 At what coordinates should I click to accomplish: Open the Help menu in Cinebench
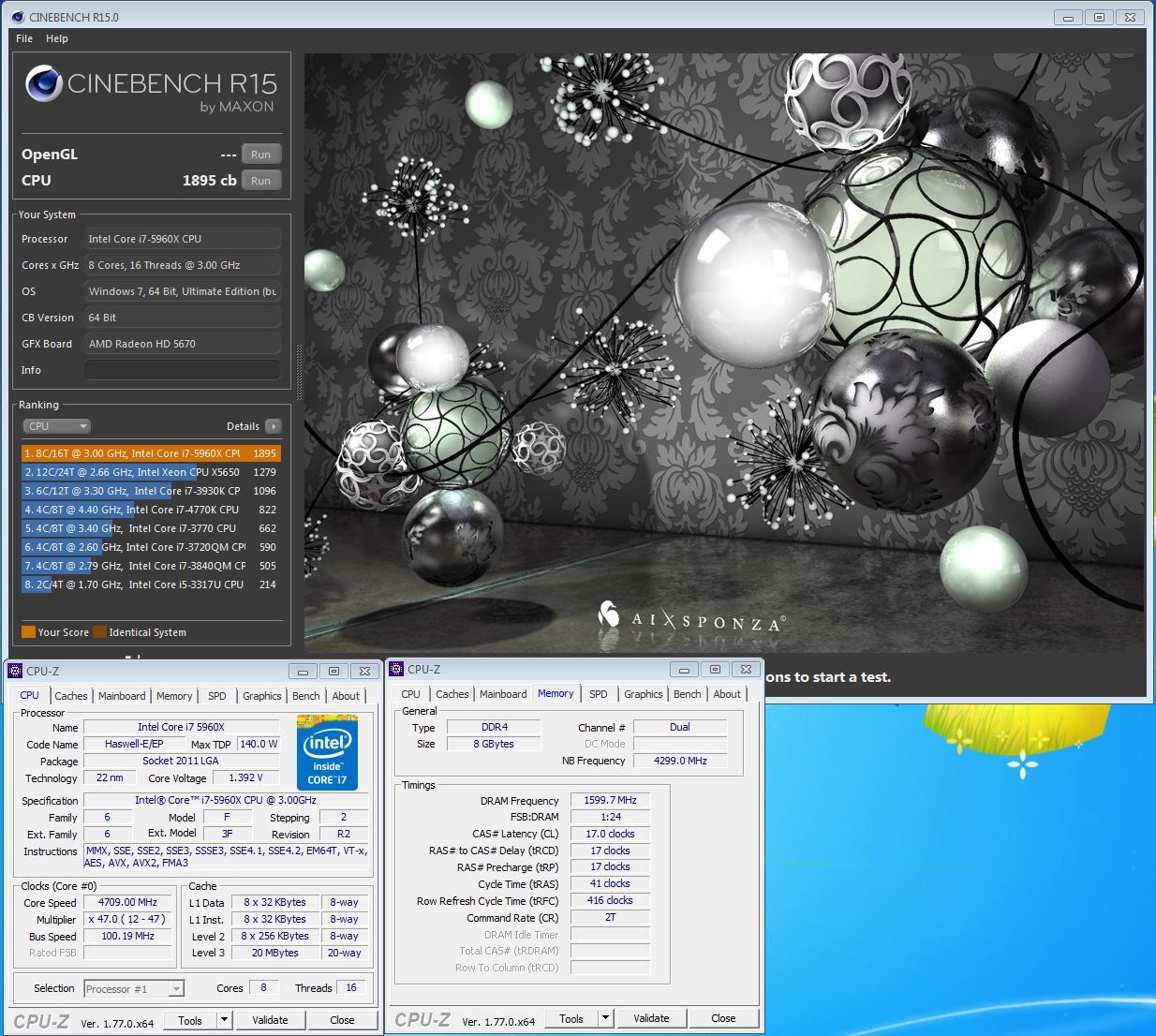click(x=57, y=38)
